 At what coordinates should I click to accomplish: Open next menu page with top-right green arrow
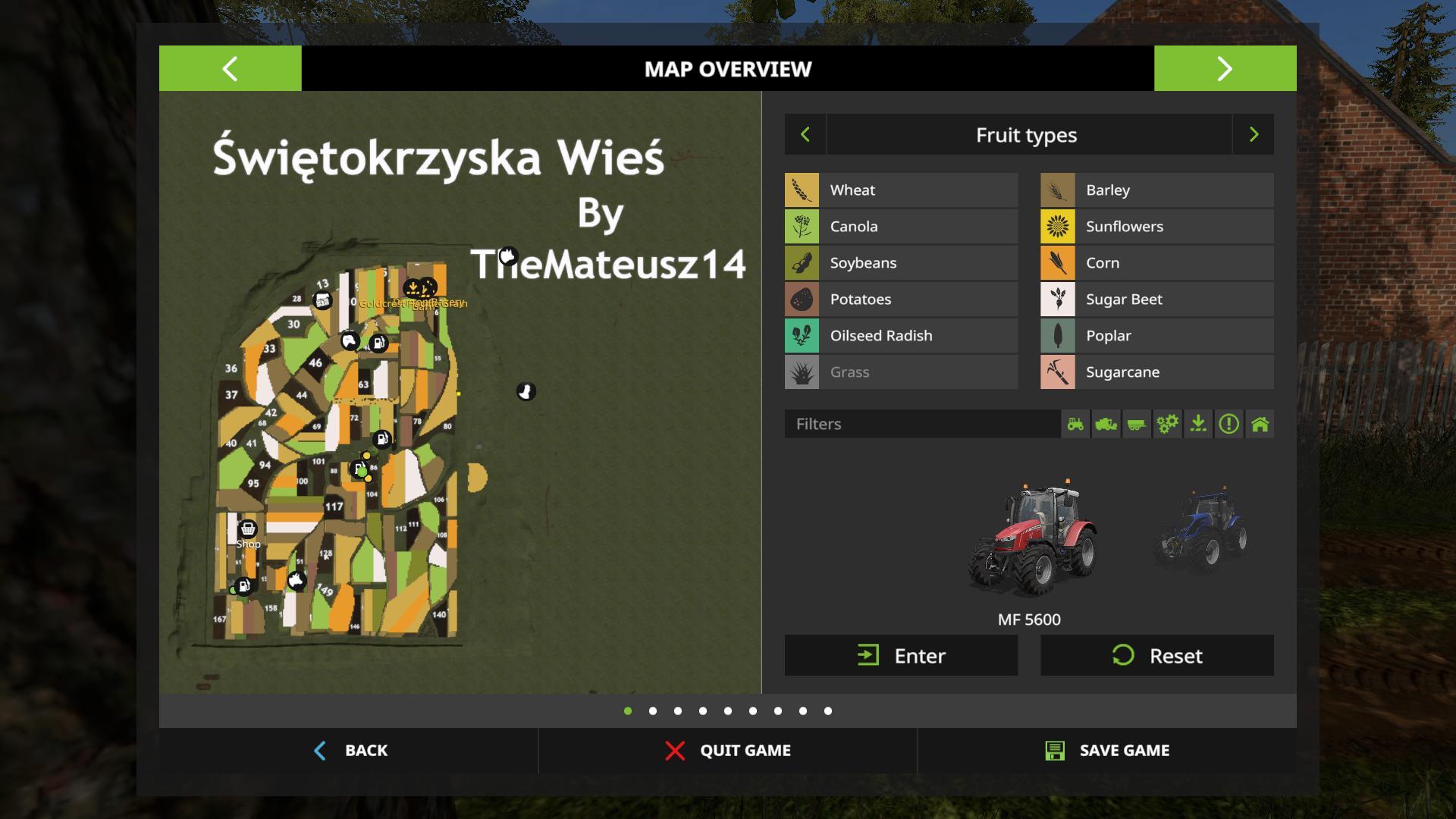(x=1225, y=69)
